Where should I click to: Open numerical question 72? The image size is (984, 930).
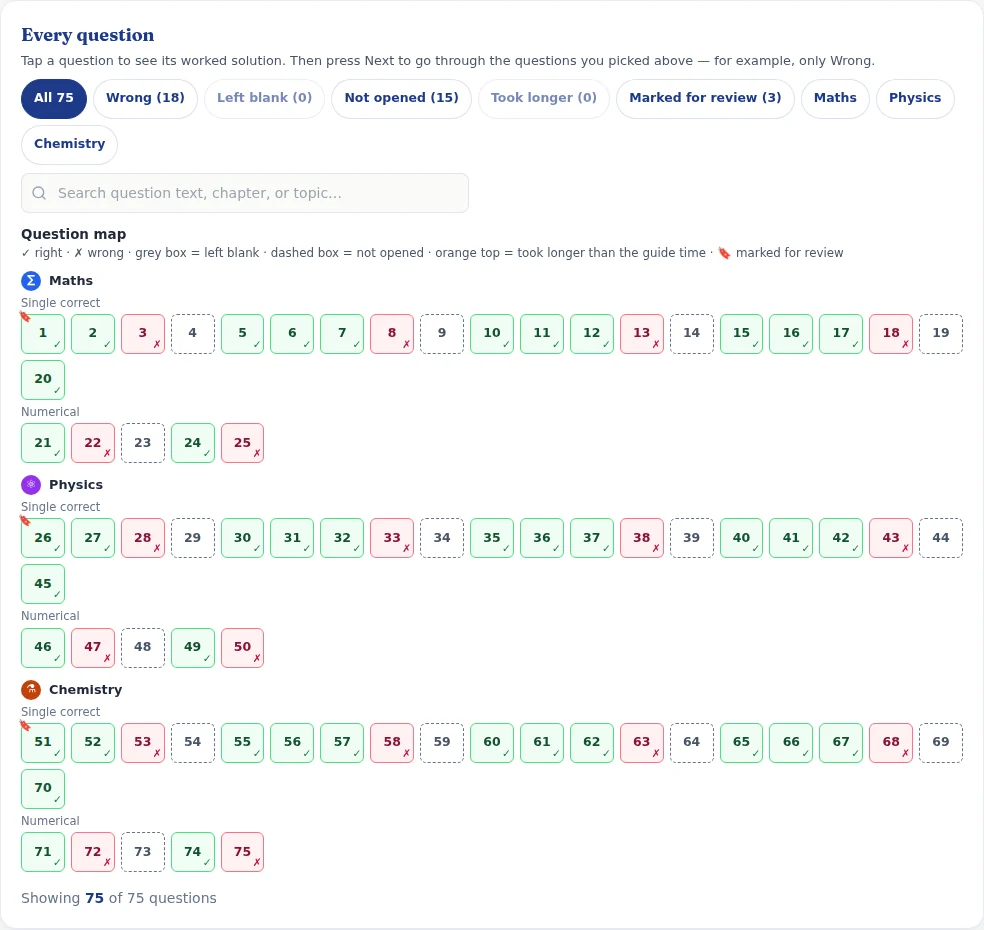(93, 852)
